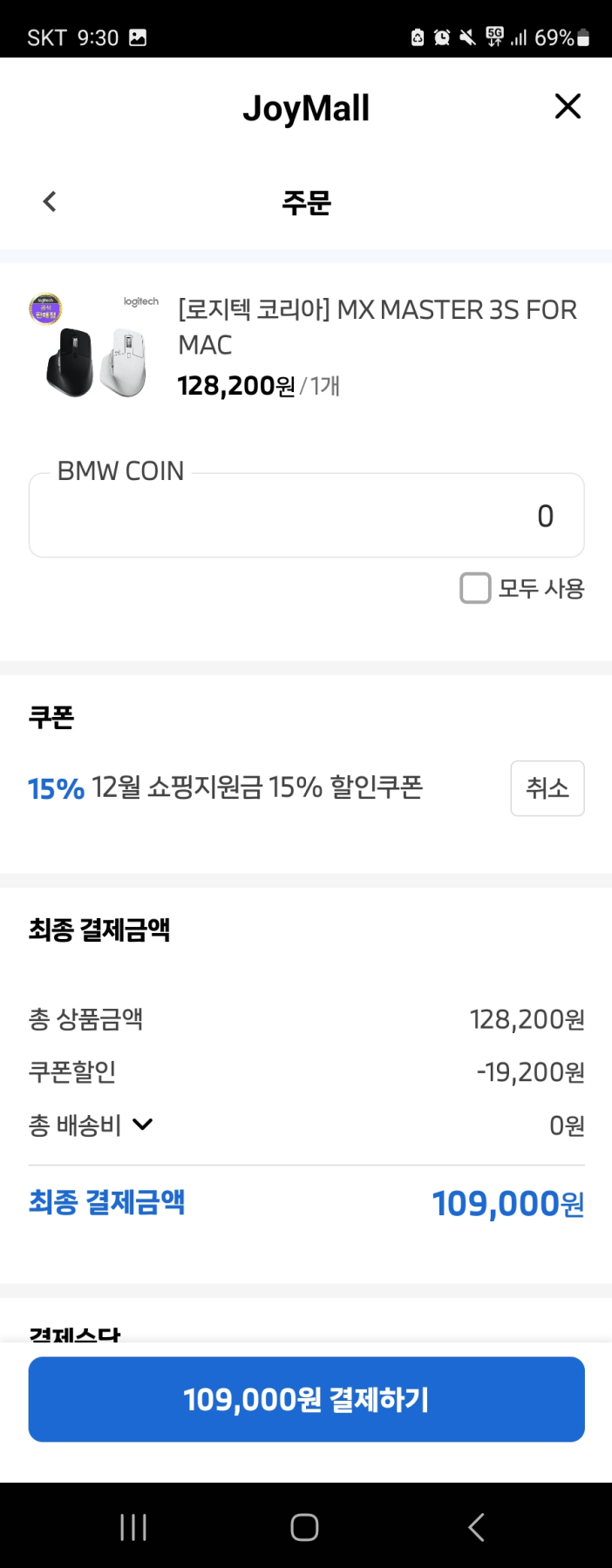612x1568 pixels.
Task: Tap the Logitech mouse product thumbnail
Action: [x=94, y=348]
